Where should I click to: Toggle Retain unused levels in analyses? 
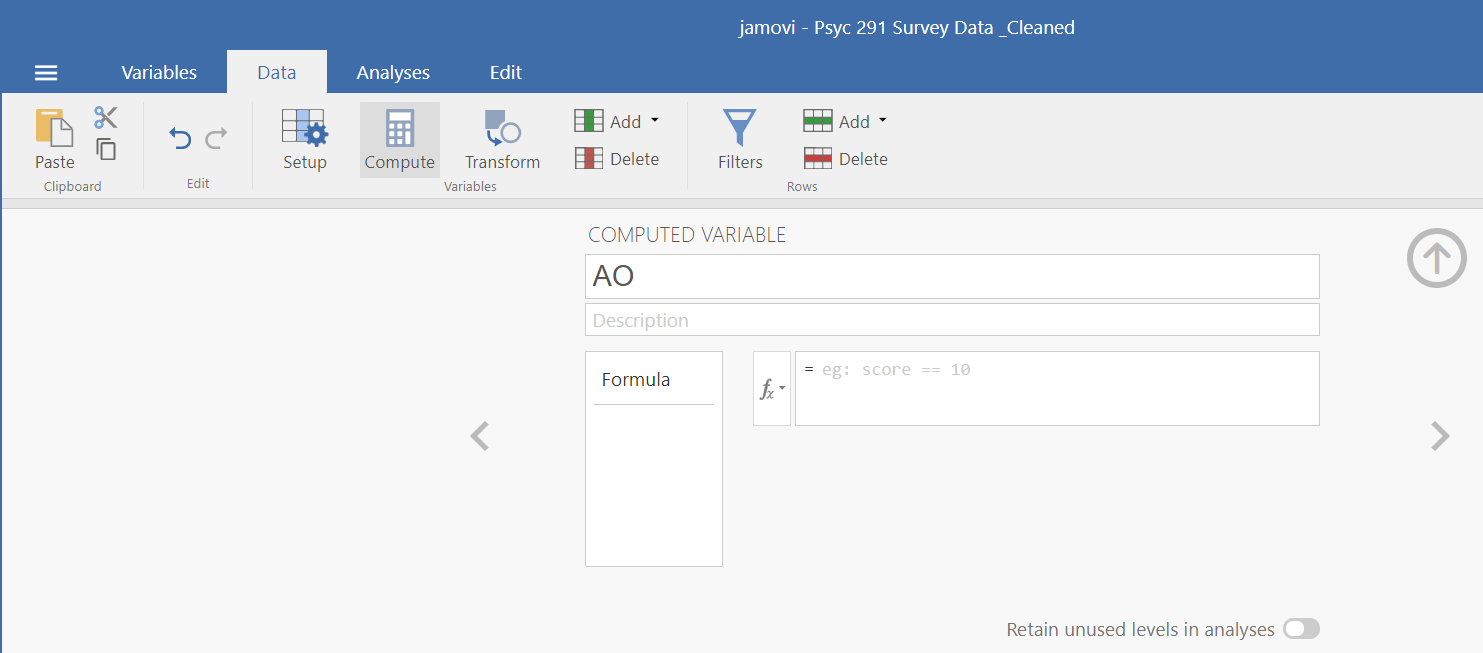(x=1302, y=629)
